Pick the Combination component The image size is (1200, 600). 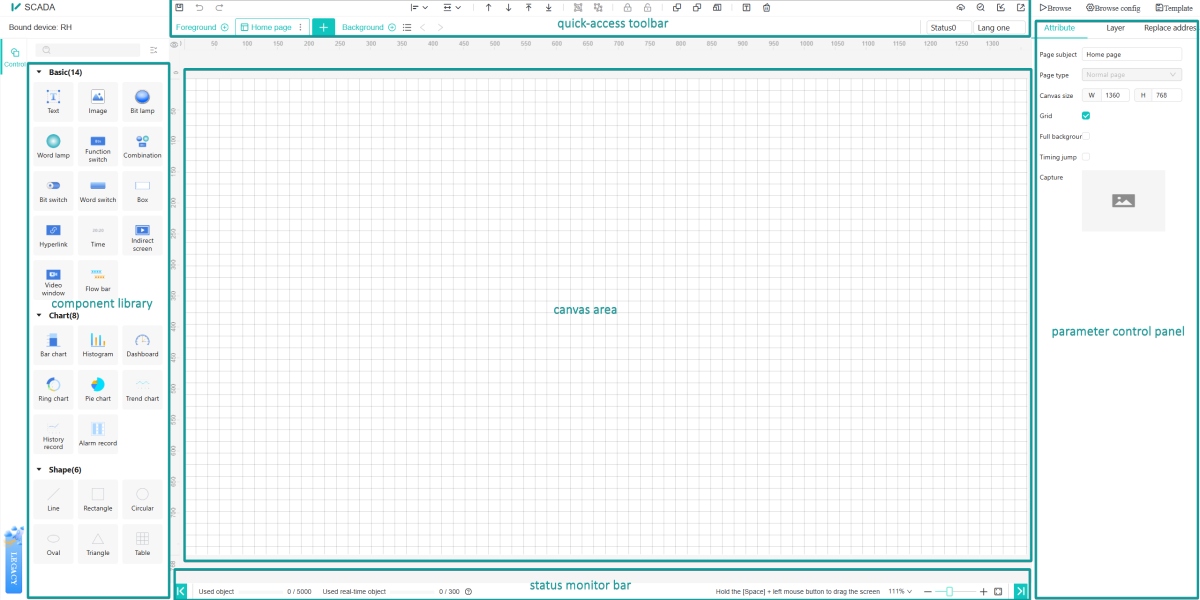coord(142,146)
